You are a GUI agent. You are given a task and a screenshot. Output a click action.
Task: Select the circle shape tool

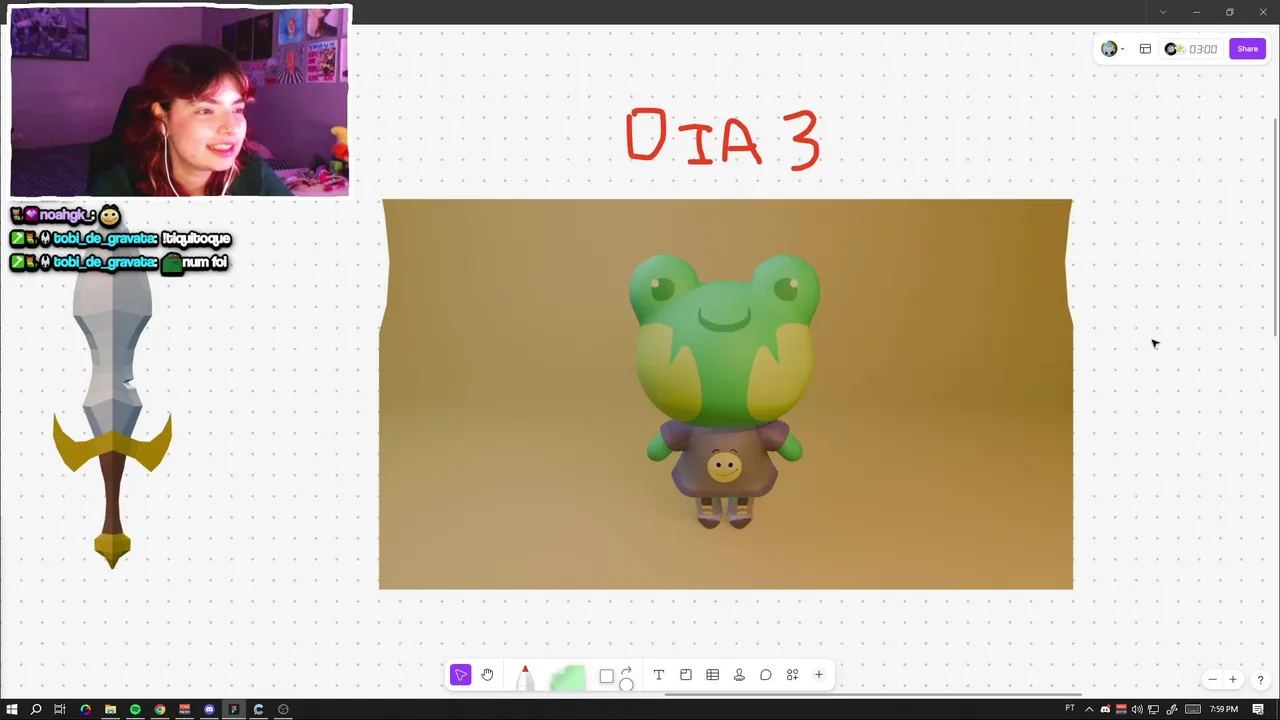pyautogui.click(x=626, y=685)
